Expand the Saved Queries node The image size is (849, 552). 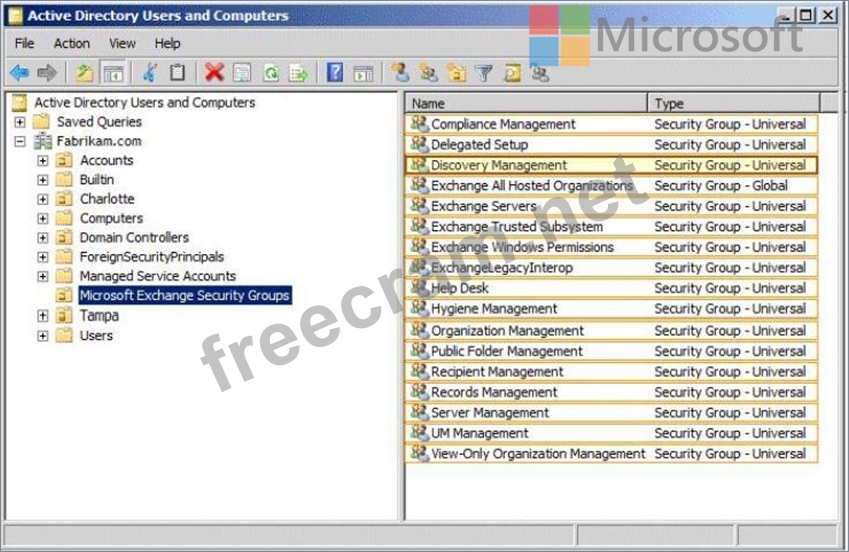(x=20, y=122)
